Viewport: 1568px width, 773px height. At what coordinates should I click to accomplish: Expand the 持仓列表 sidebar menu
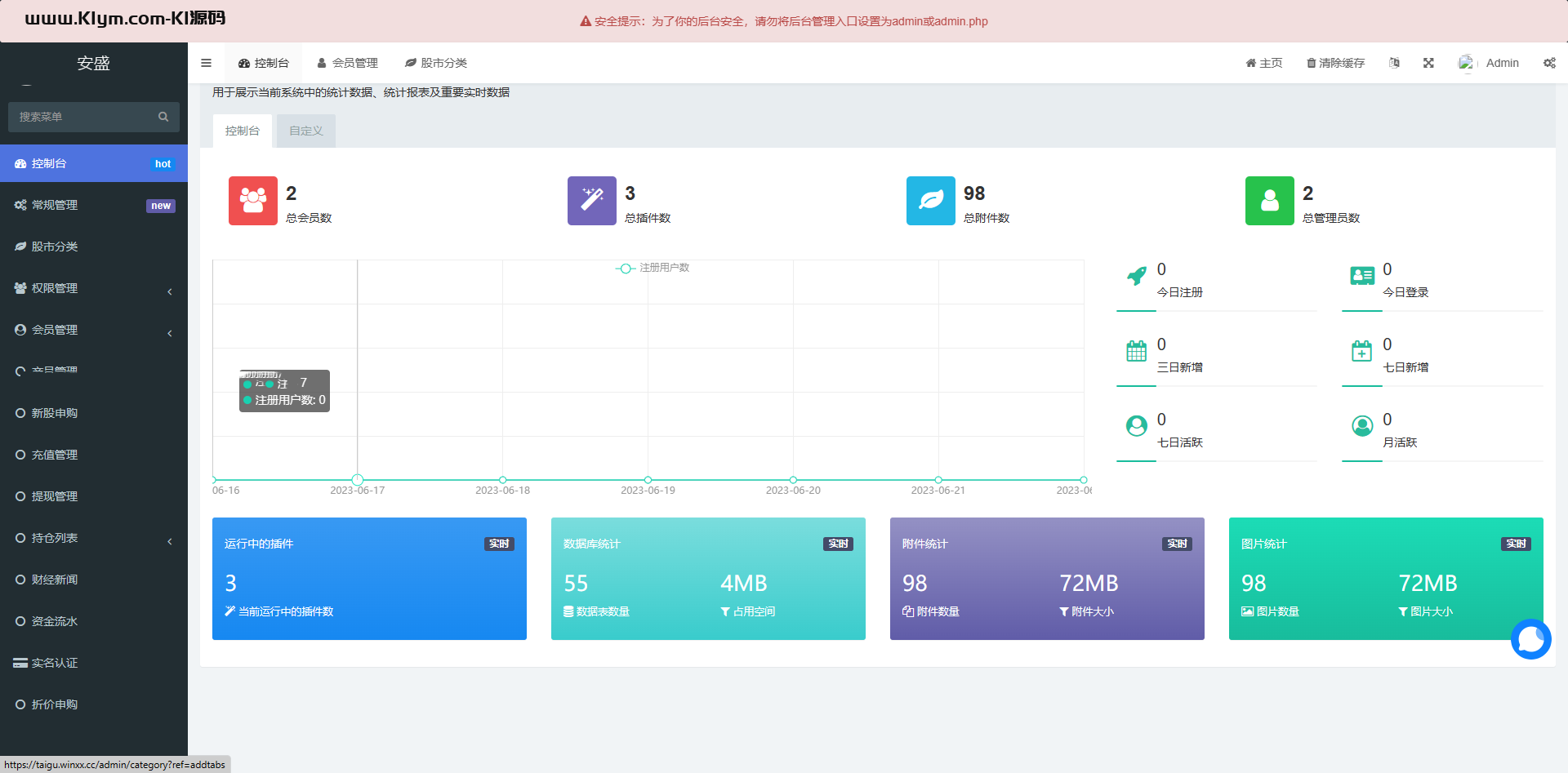coord(94,538)
